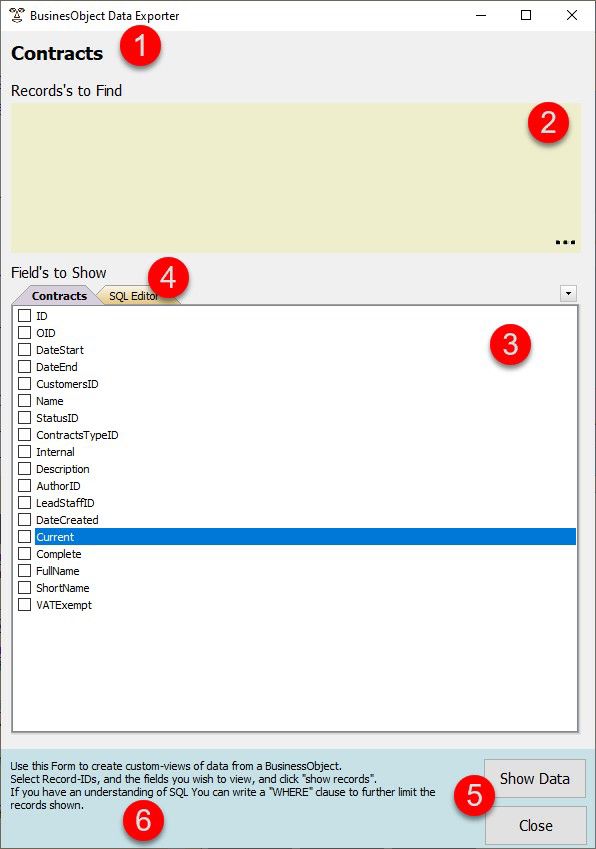This screenshot has width=596, height=849.
Task: Enable the VATExempt checkbox
Action: pyautogui.click(x=24, y=604)
